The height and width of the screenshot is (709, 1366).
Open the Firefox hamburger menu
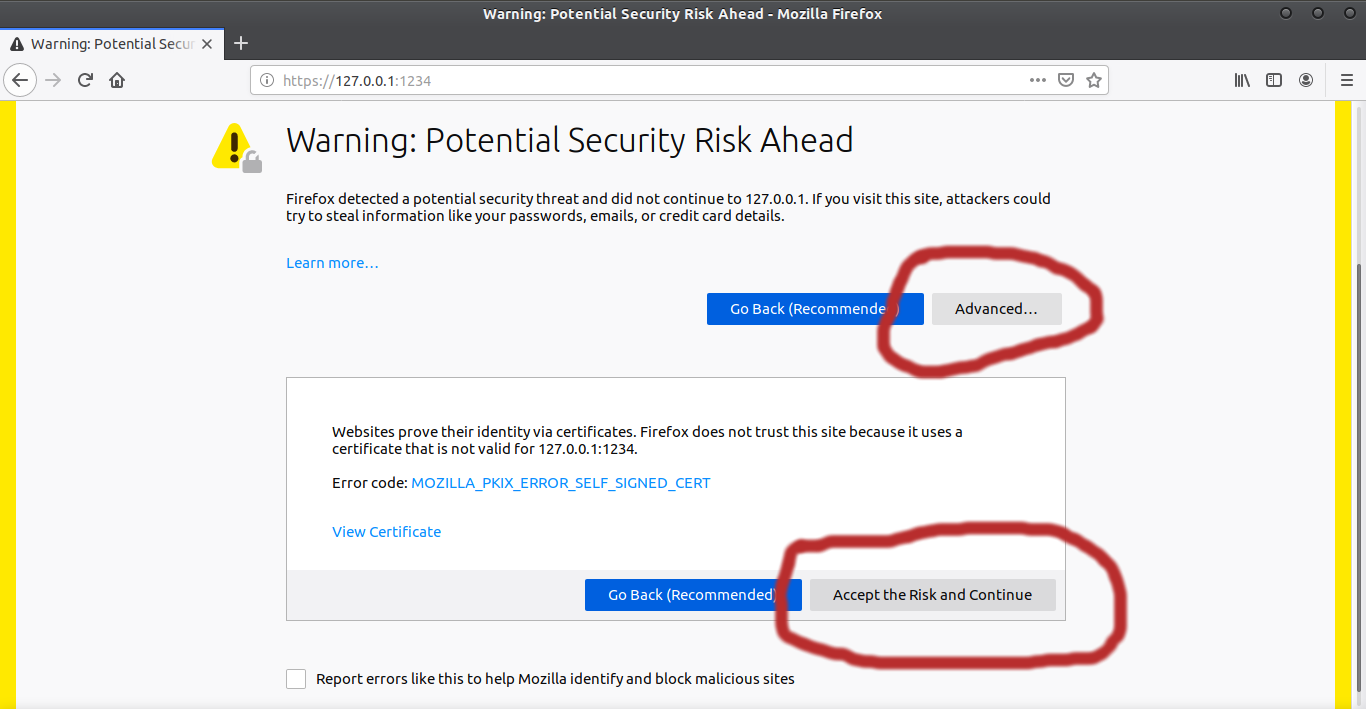(1346, 80)
